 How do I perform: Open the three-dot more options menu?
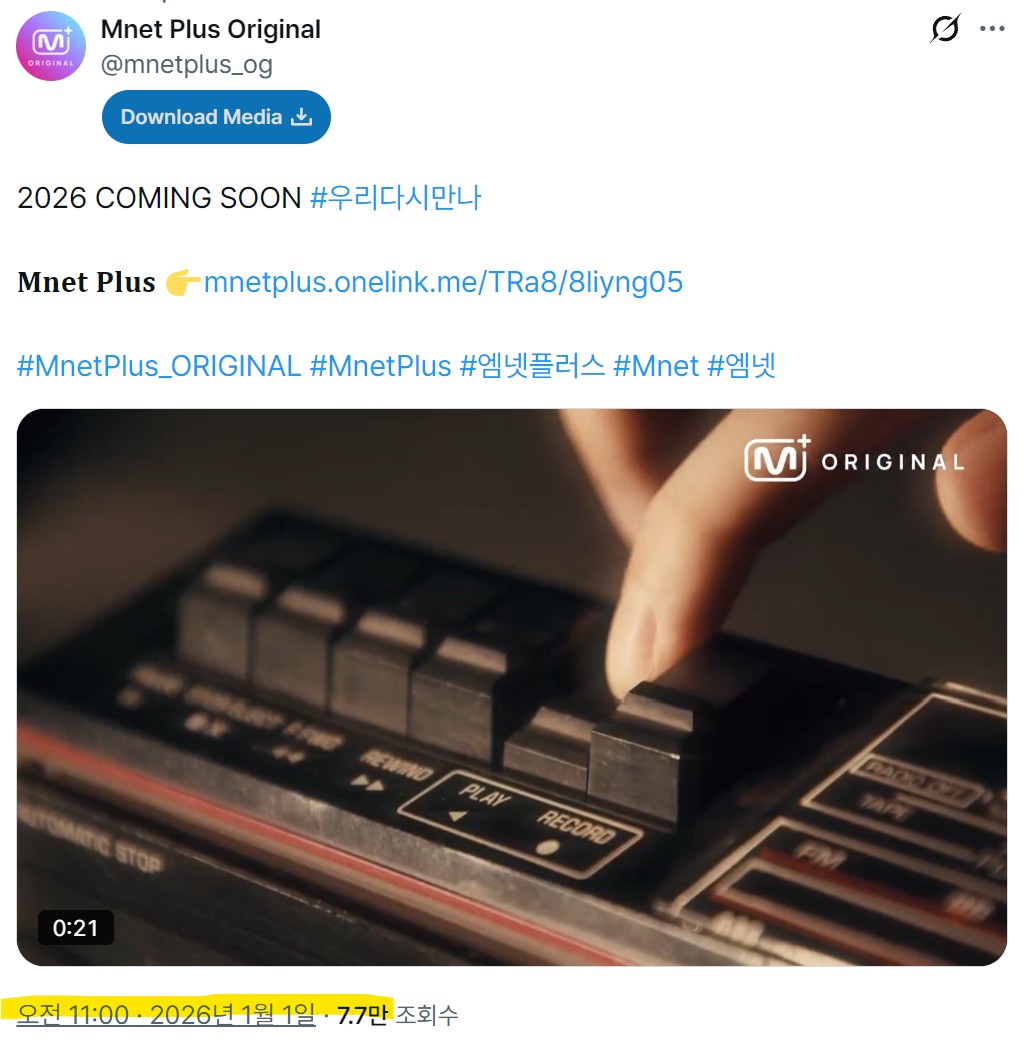click(992, 28)
